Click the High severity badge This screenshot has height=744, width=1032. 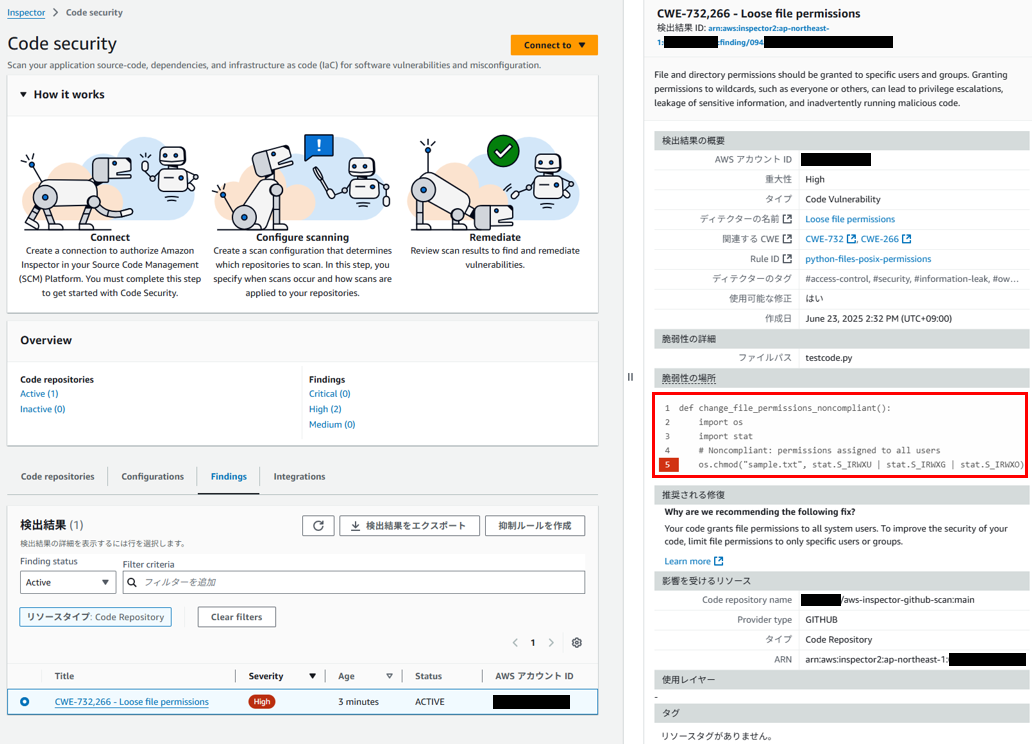[262, 702]
